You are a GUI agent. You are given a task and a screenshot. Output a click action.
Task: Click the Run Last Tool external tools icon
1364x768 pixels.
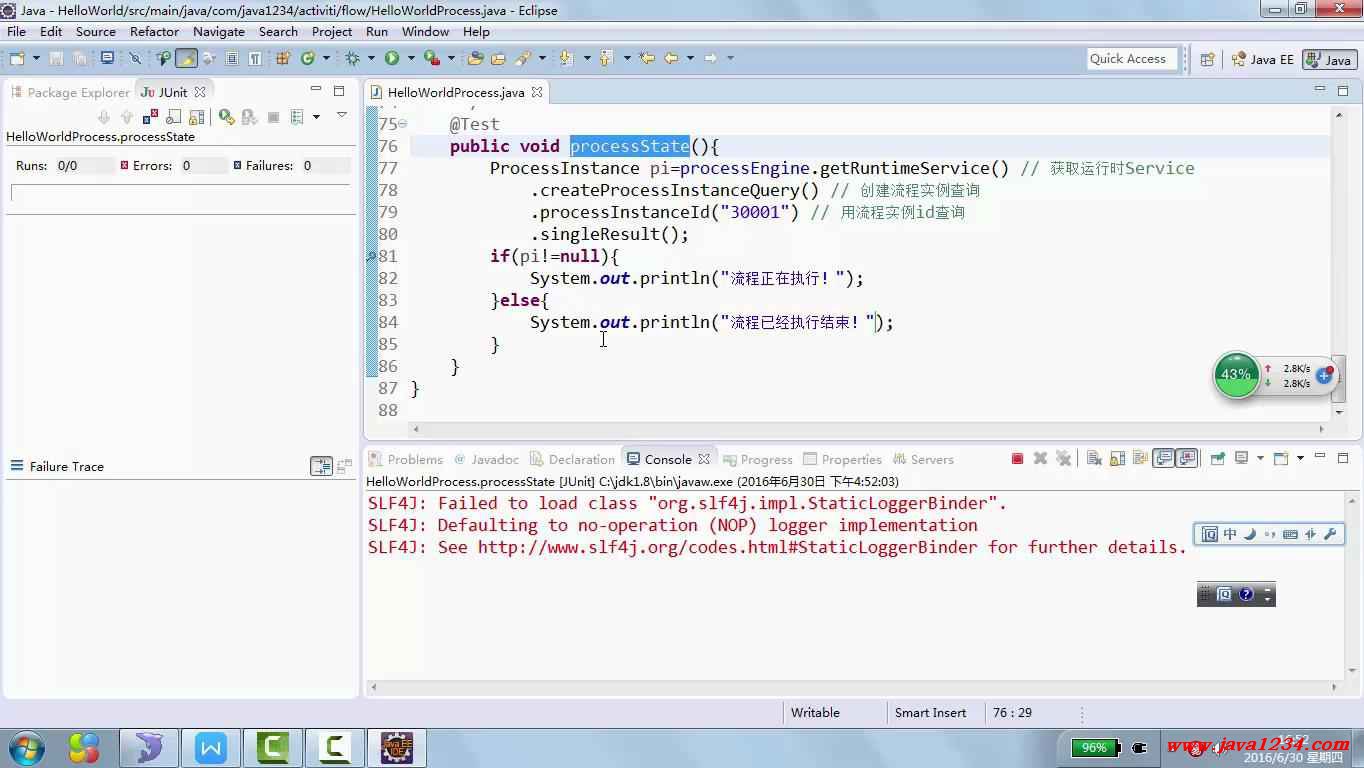point(432,58)
